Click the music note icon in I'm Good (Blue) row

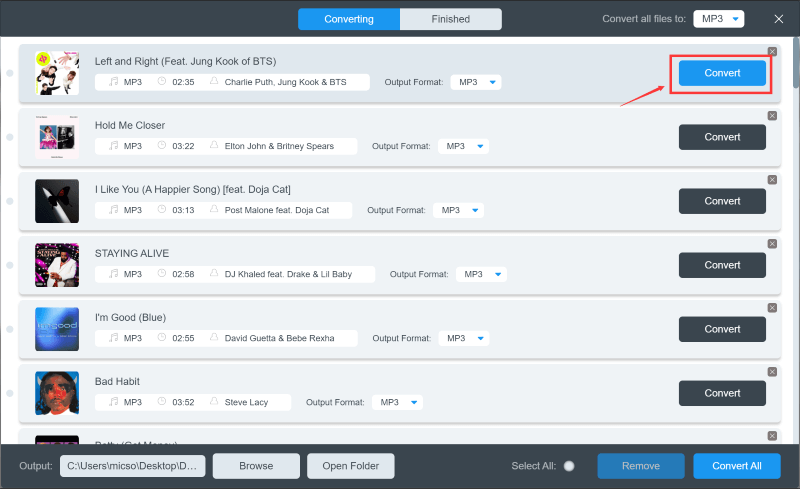113,338
